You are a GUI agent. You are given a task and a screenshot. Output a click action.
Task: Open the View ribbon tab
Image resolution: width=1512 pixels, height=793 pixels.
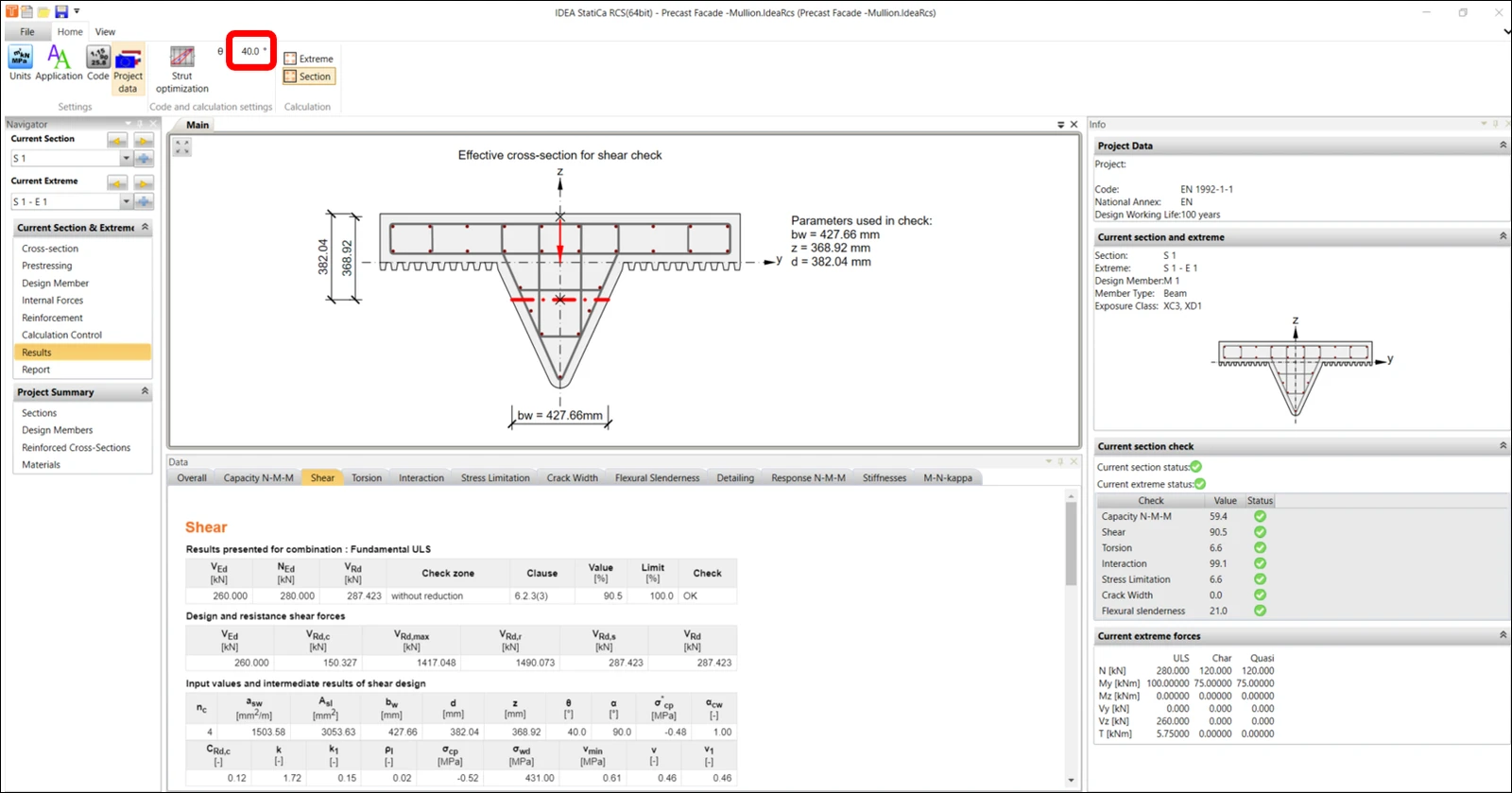tap(105, 31)
